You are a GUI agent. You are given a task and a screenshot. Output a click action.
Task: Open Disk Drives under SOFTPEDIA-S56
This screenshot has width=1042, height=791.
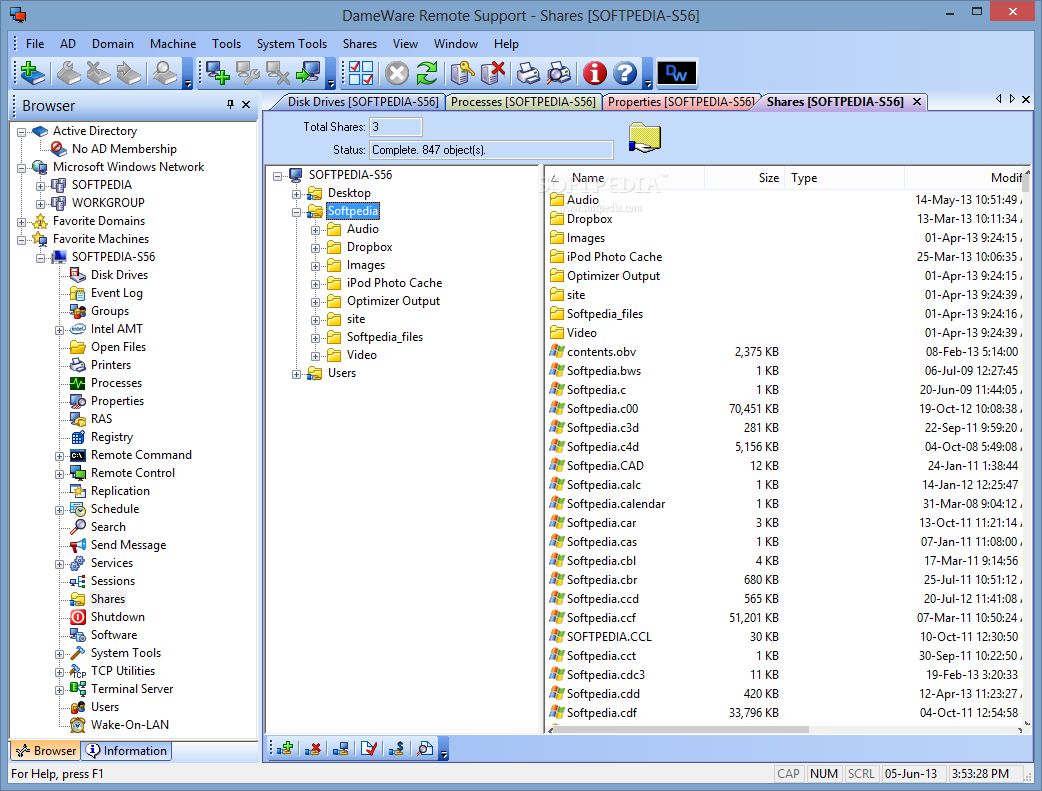(120, 275)
